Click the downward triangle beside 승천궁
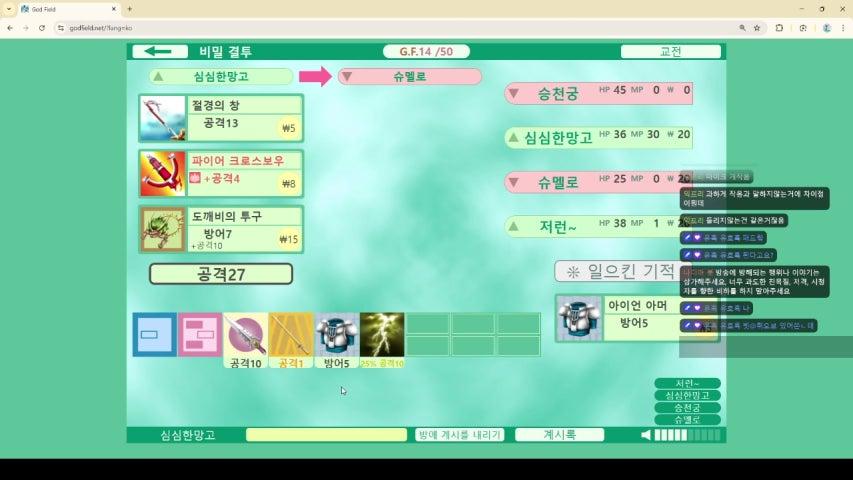Viewport: 853px width, 480px height. click(514, 93)
